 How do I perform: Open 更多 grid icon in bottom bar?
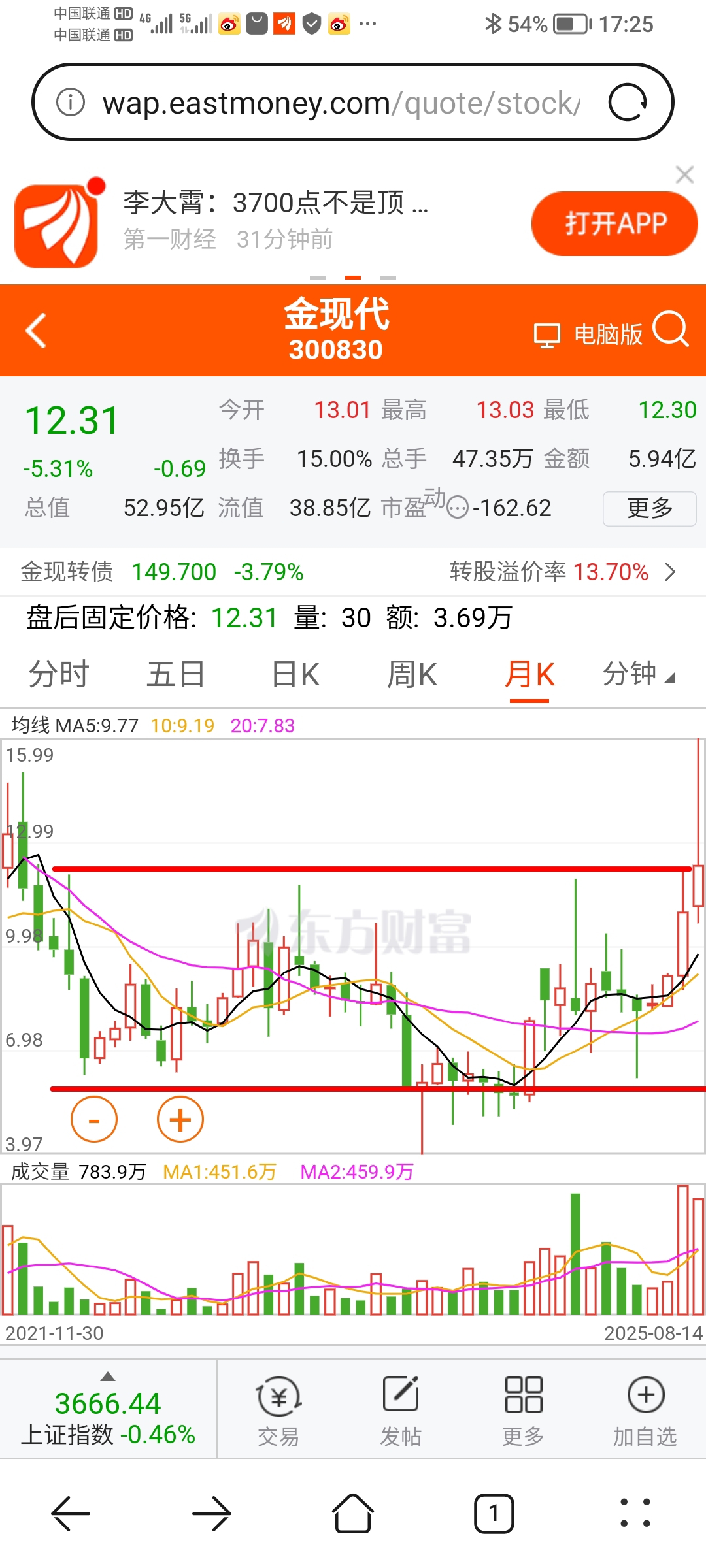click(523, 1411)
